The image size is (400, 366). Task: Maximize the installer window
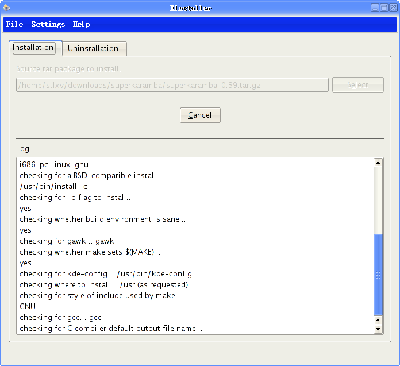point(384,8)
